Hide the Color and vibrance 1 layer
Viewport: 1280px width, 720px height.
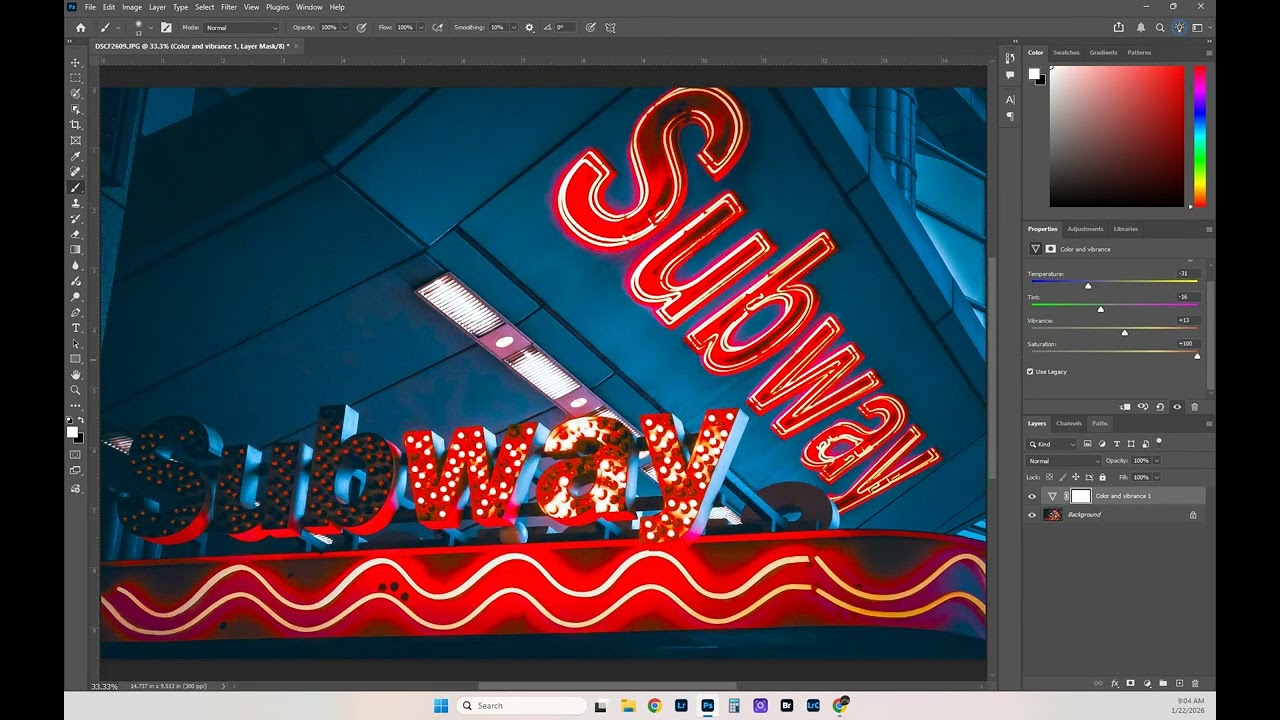pos(1032,496)
